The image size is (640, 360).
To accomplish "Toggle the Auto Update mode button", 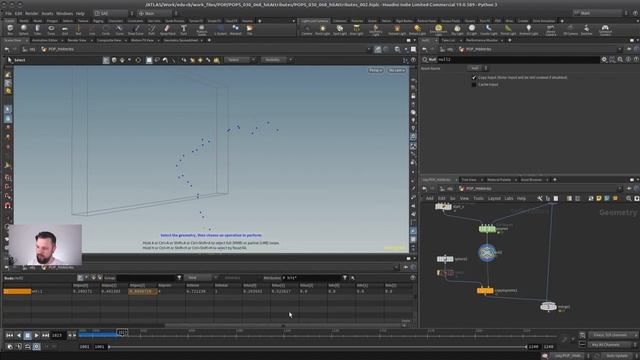I will [x=616, y=356].
